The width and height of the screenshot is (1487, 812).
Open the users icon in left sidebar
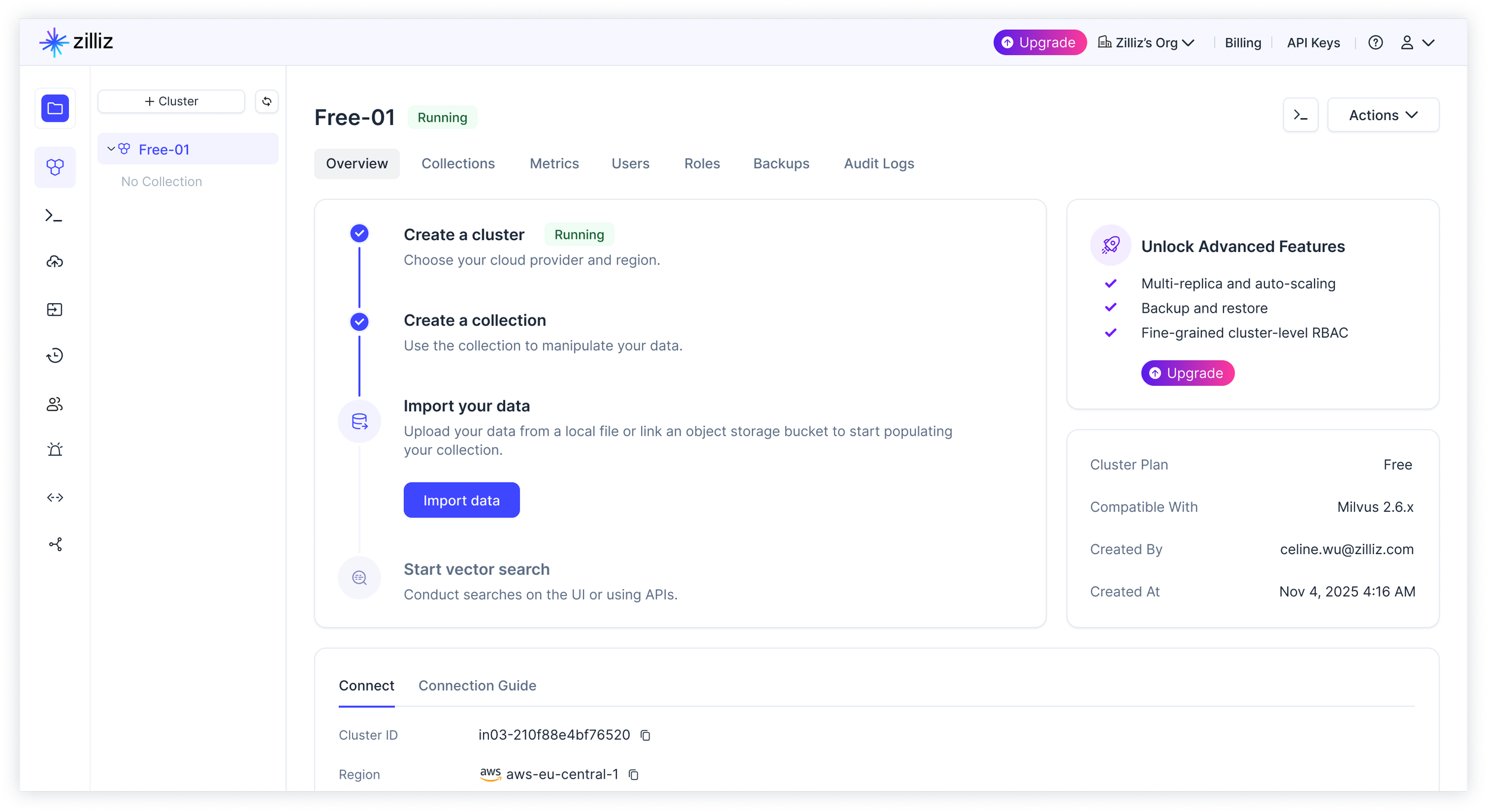point(55,404)
